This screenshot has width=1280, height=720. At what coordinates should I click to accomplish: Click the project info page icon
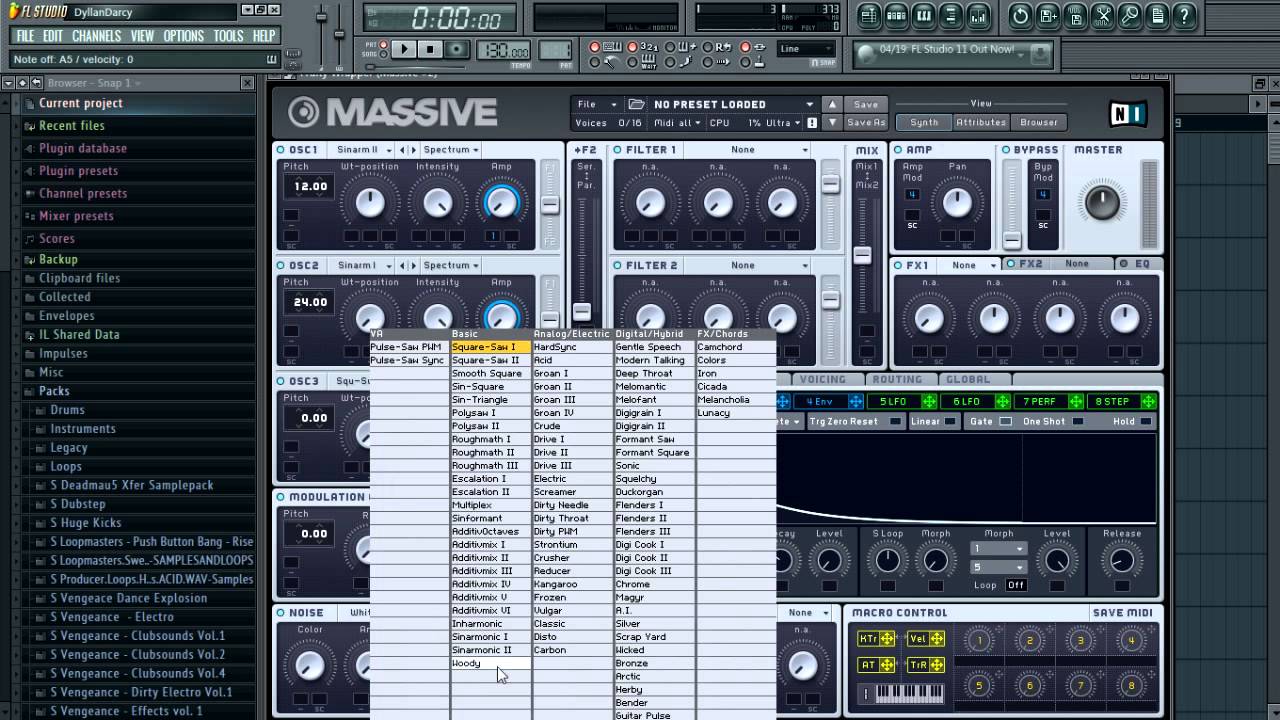(1157, 15)
